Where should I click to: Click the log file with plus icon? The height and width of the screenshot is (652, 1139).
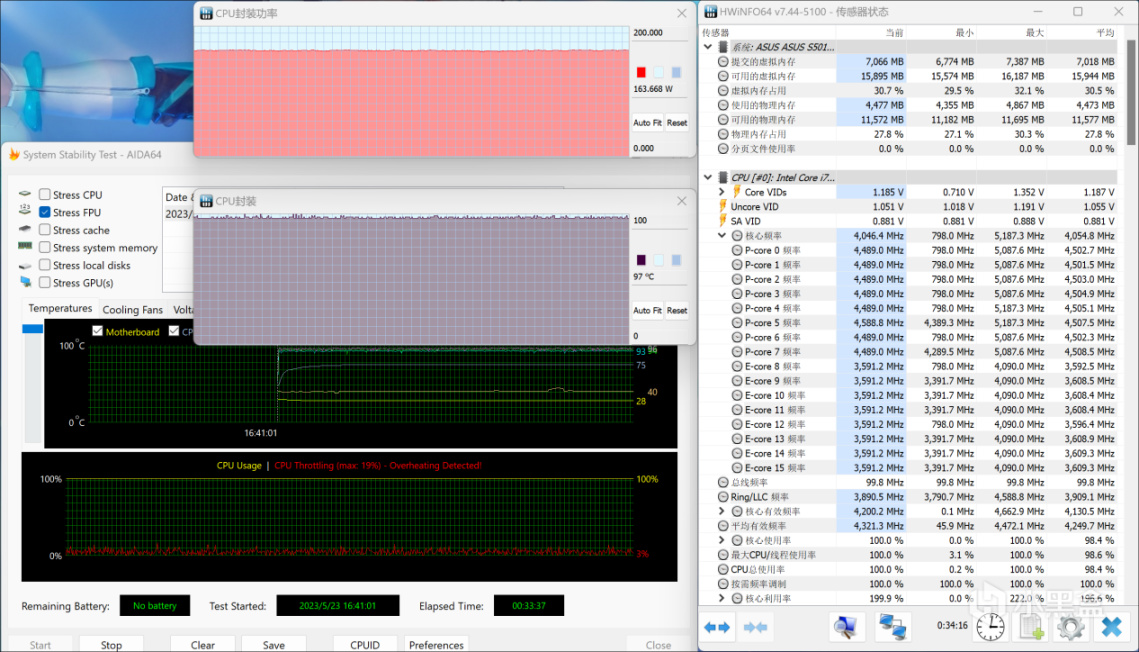tap(1031, 627)
